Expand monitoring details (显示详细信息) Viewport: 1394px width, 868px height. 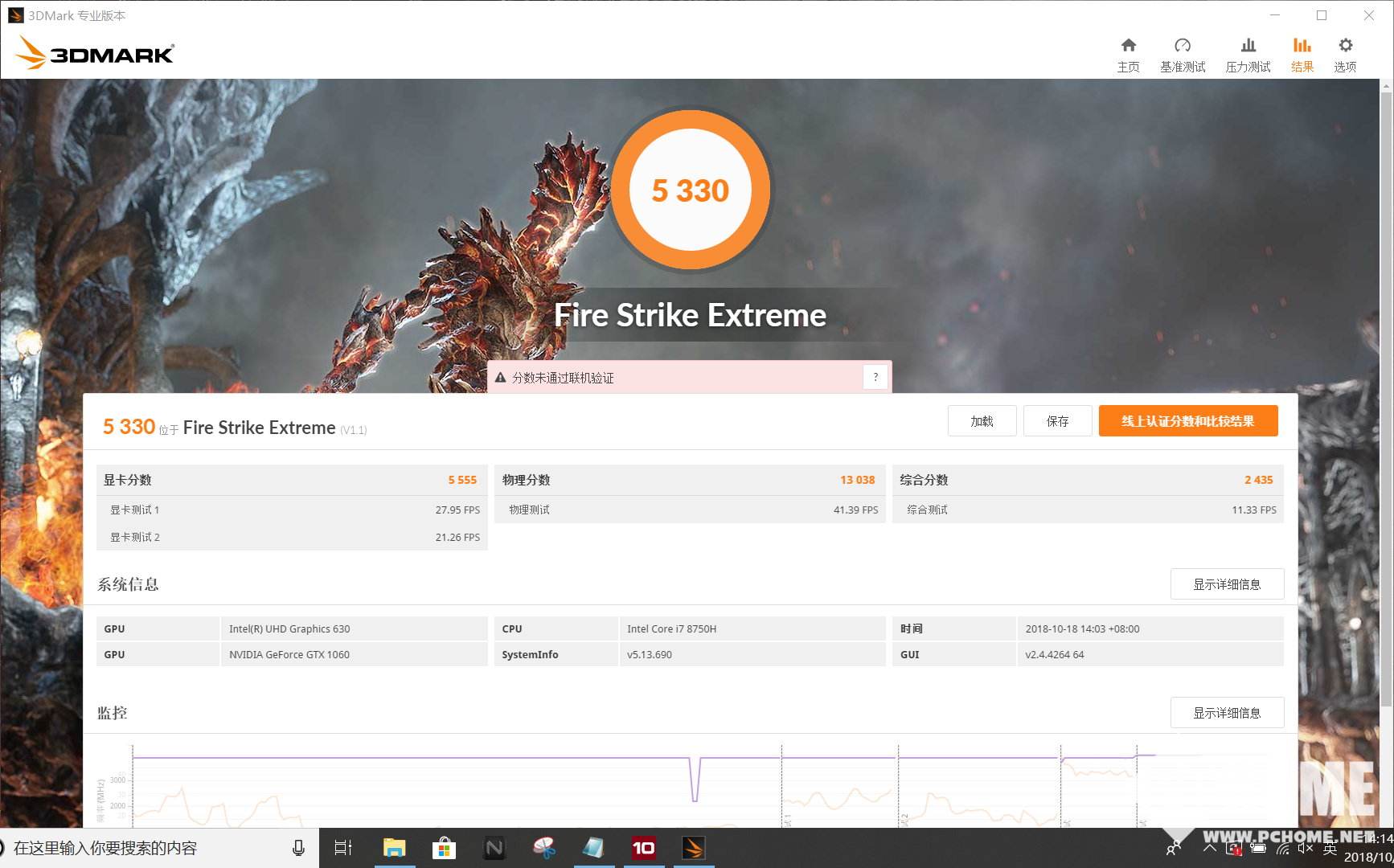click(1226, 713)
